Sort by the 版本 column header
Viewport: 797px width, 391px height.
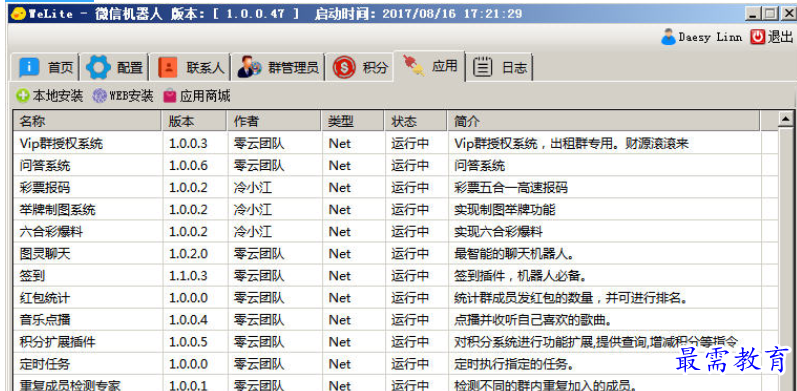195,122
